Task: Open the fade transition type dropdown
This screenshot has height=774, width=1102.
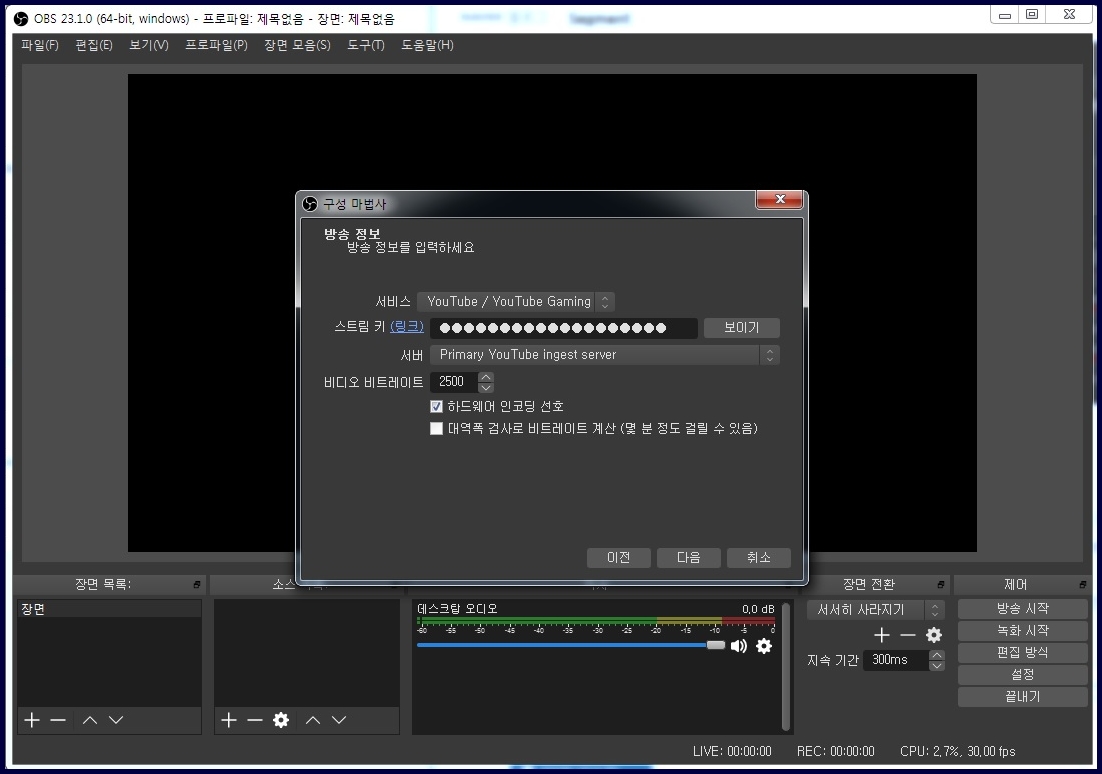Action: tap(875, 609)
